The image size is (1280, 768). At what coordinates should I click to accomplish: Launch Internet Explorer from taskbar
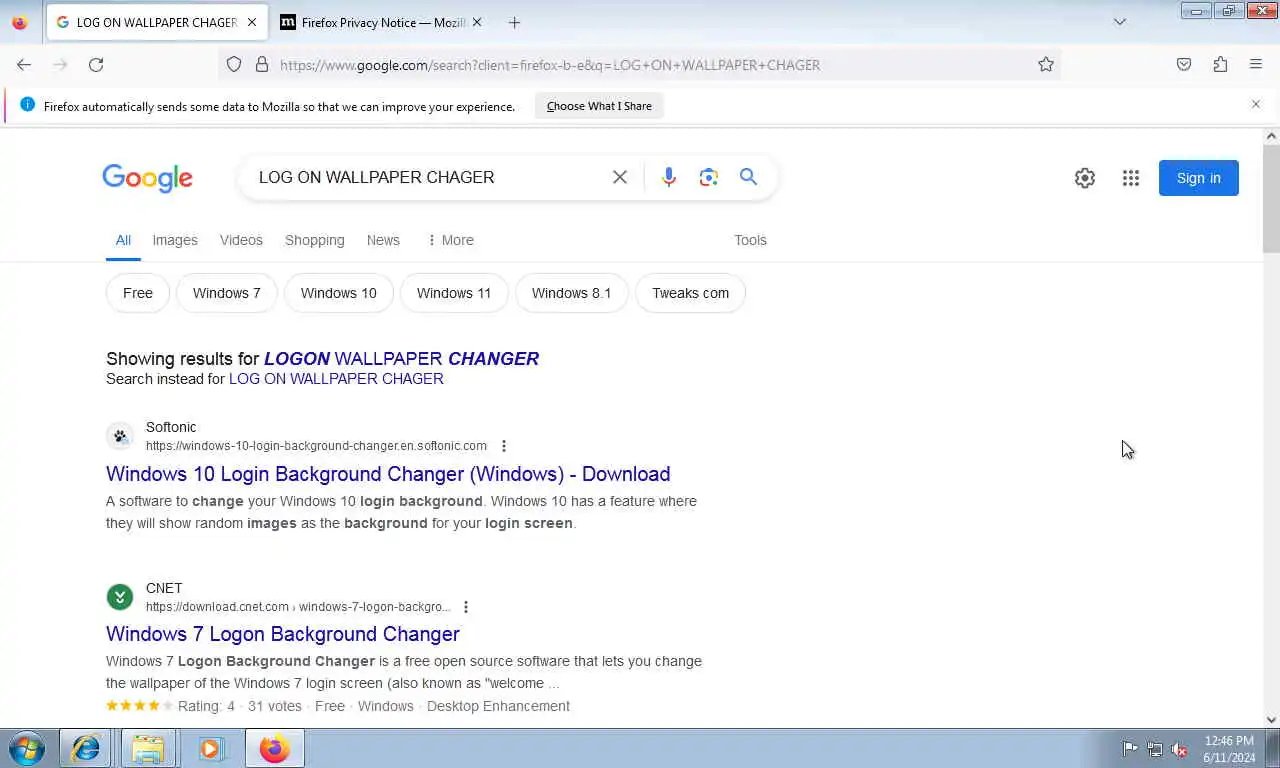[86, 748]
